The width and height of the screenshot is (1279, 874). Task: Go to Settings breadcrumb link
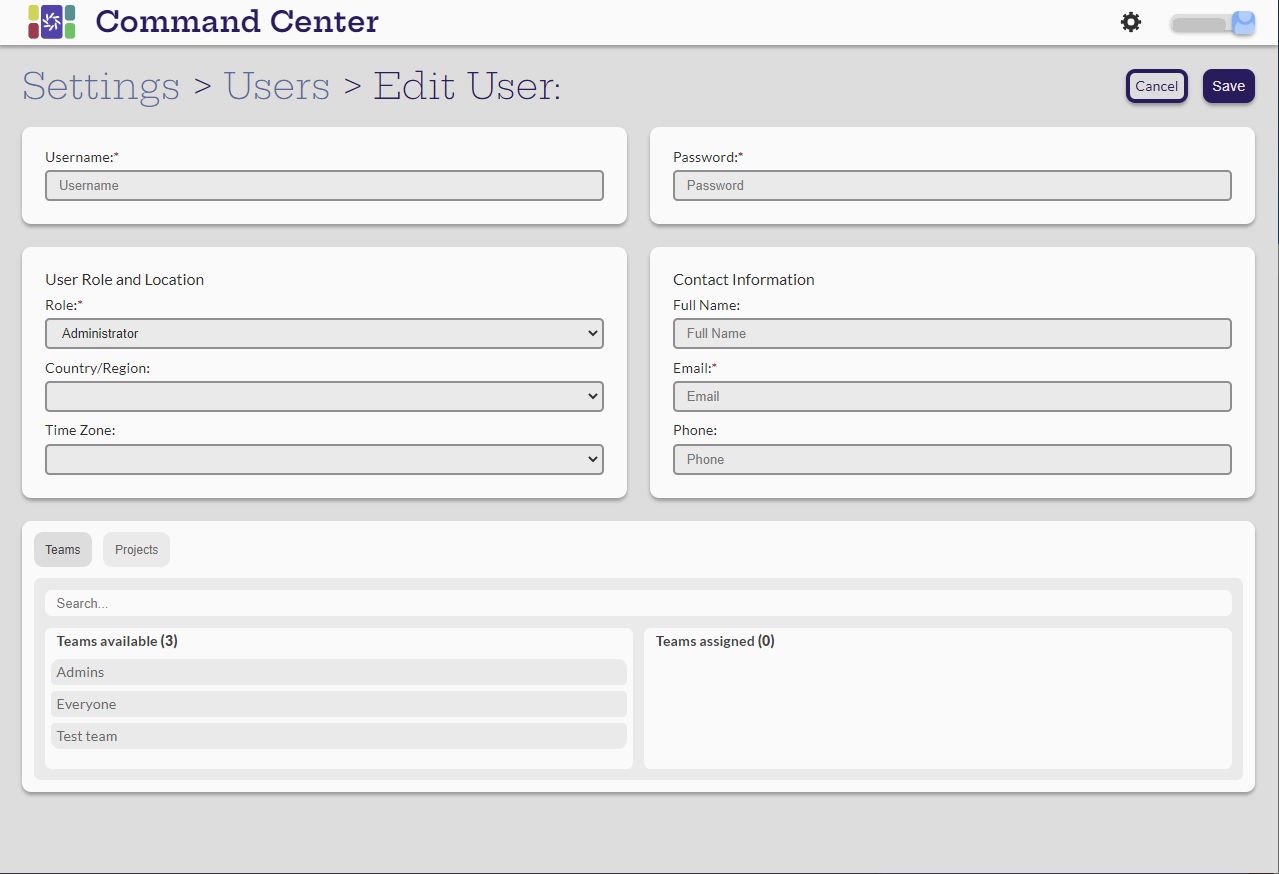(101, 86)
